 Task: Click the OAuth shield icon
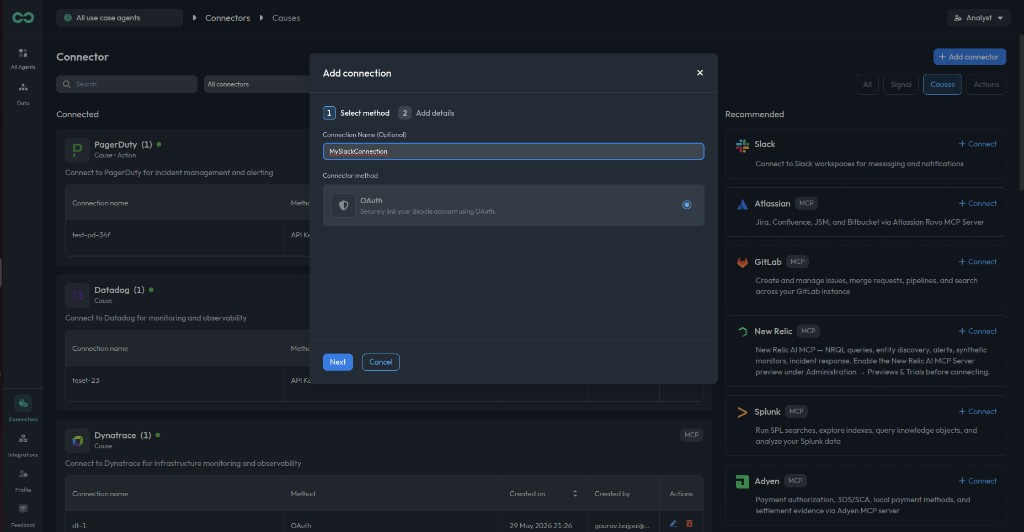(344, 205)
